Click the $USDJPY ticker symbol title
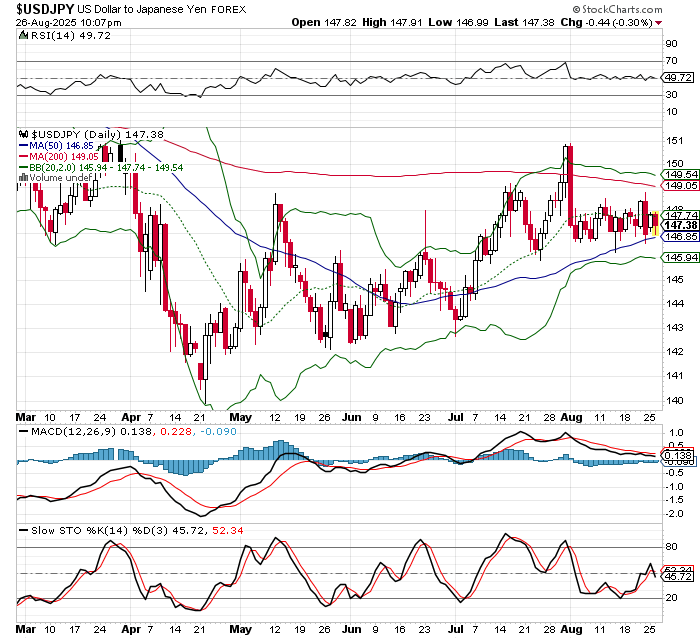 [x=45, y=9]
